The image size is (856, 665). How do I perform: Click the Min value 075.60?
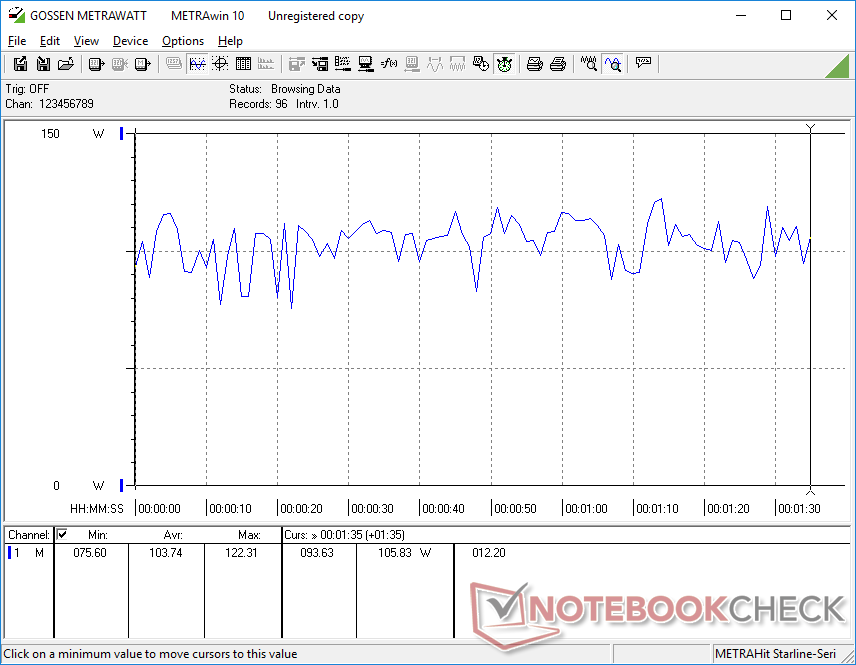90,553
